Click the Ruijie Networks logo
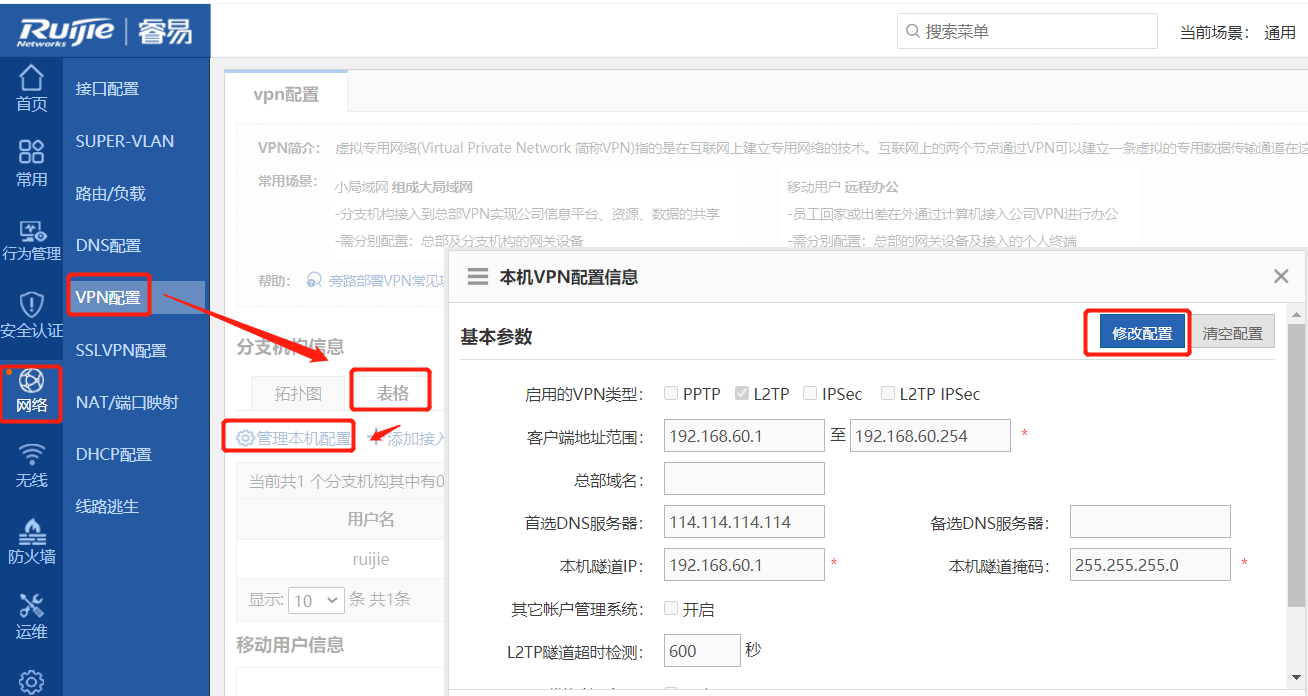 pyautogui.click(x=66, y=31)
